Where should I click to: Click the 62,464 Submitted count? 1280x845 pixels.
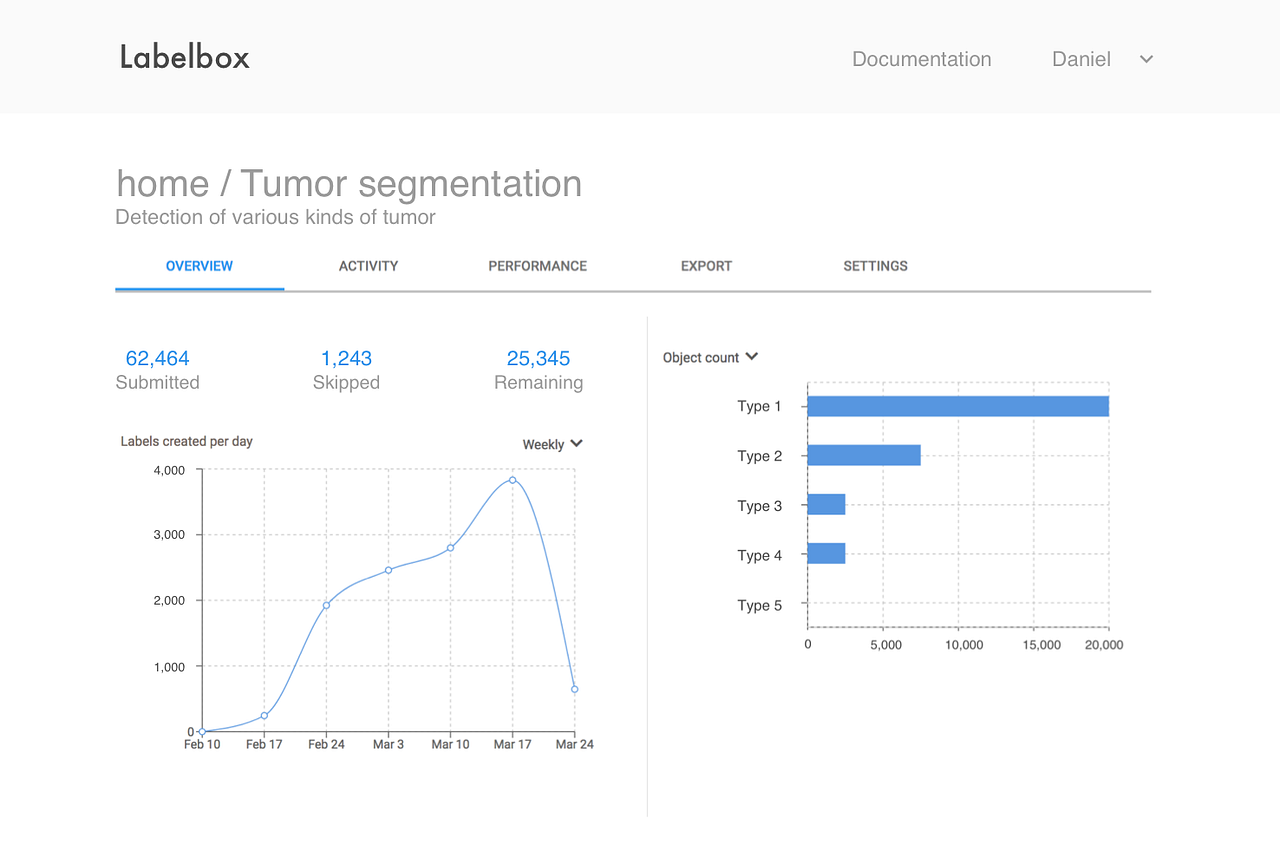point(157,358)
